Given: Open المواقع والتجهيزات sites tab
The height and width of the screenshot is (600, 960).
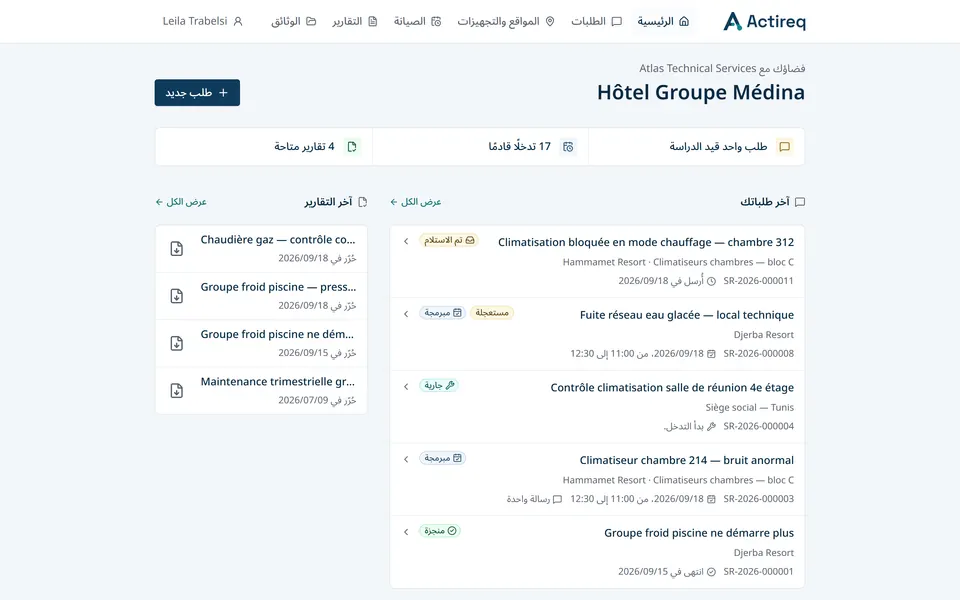Looking at the screenshot, I should (x=506, y=21).
